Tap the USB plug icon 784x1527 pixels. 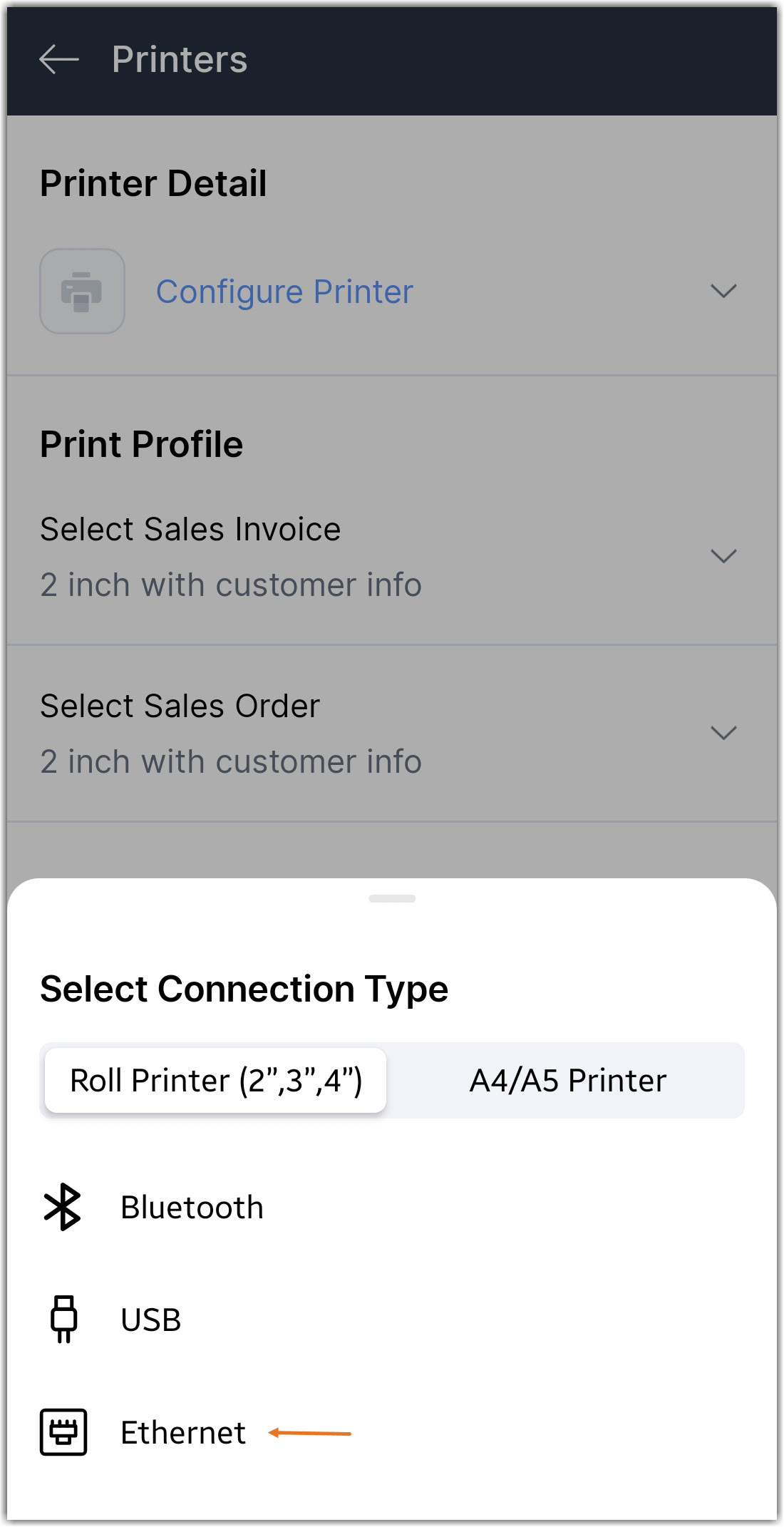63,1319
